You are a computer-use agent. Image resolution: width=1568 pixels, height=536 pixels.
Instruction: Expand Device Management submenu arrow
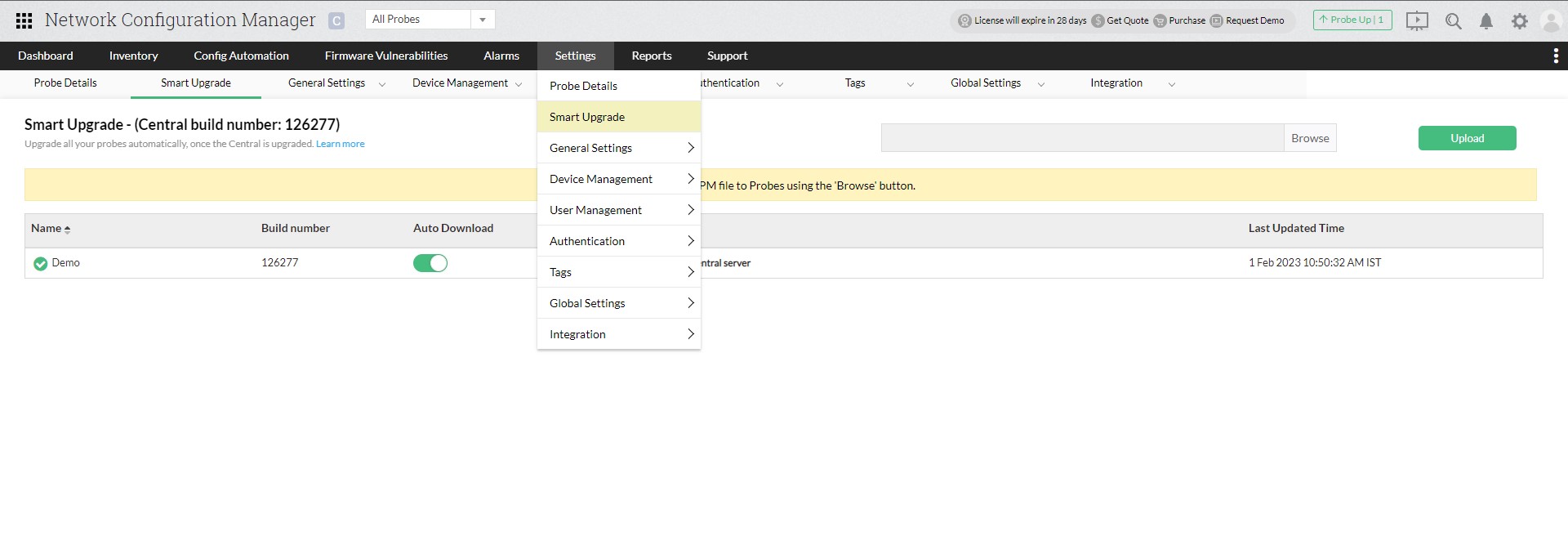(690, 179)
